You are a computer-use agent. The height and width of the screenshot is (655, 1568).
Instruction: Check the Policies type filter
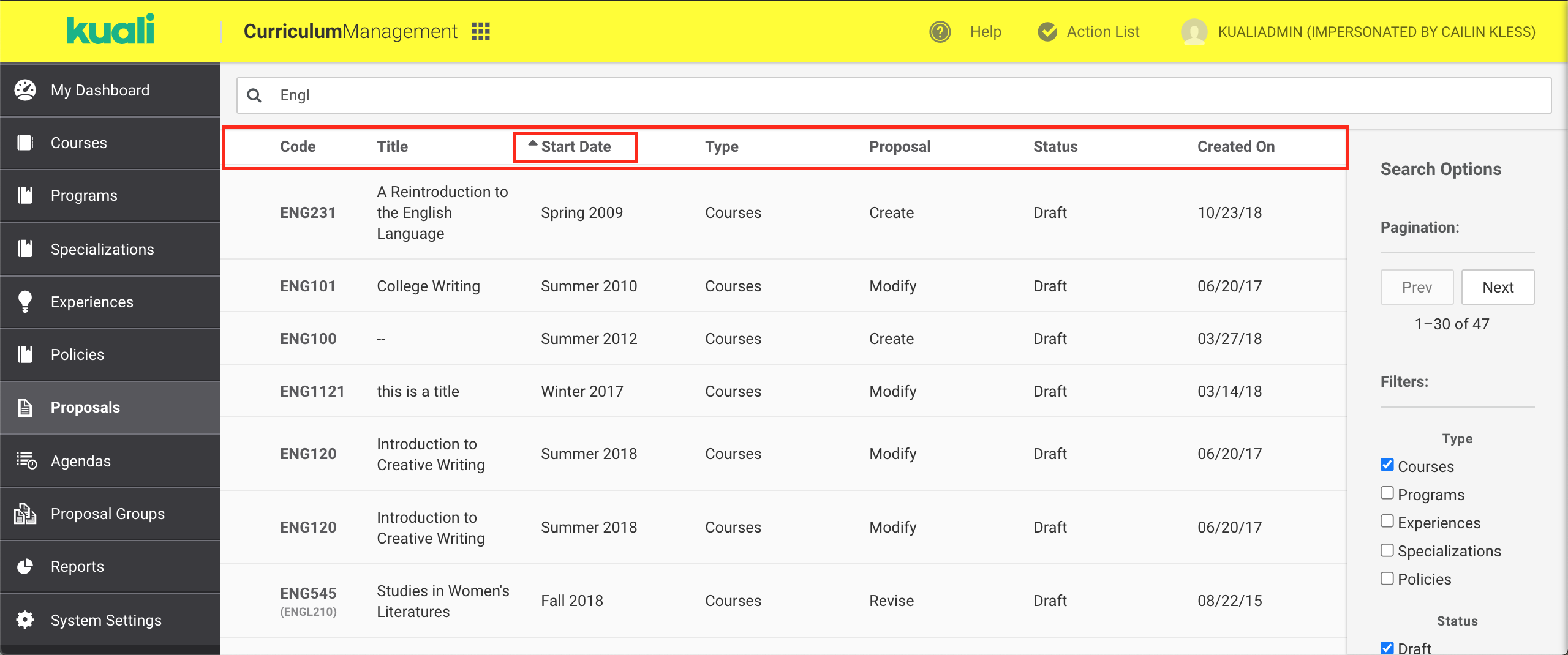pyautogui.click(x=1387, y=578)
